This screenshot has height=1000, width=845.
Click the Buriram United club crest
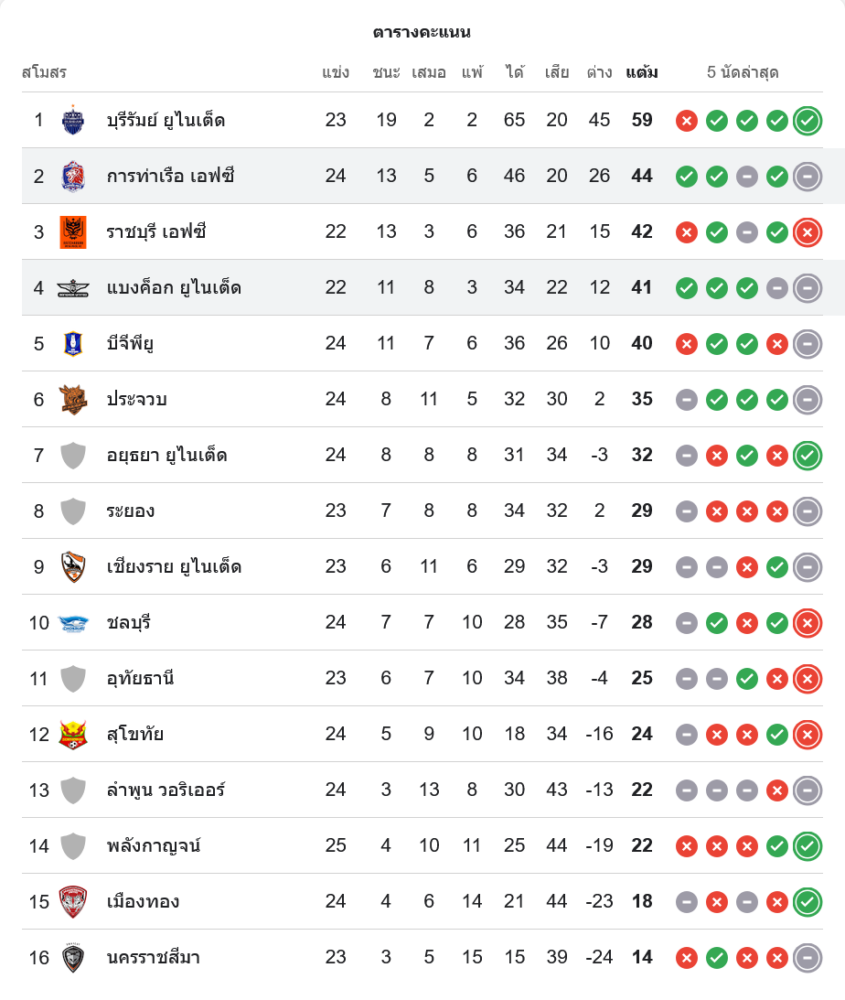73,120
